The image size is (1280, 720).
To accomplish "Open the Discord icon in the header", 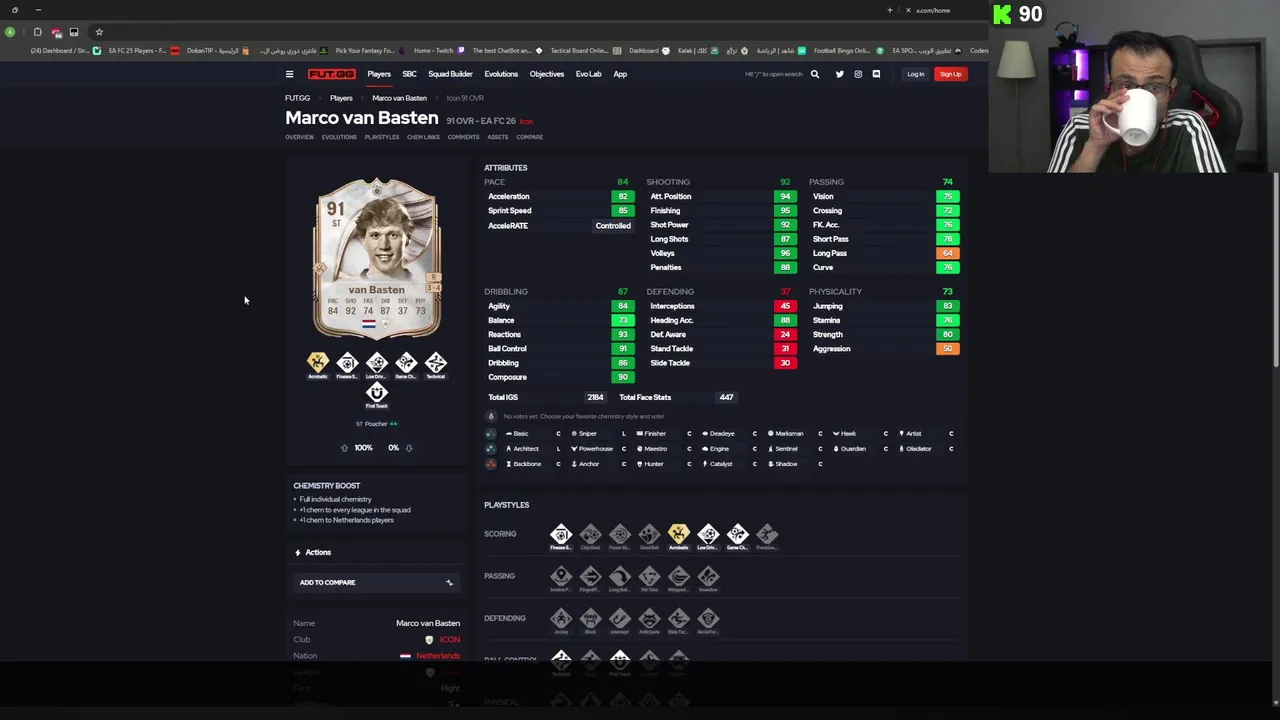I will (x=876, y=74).
